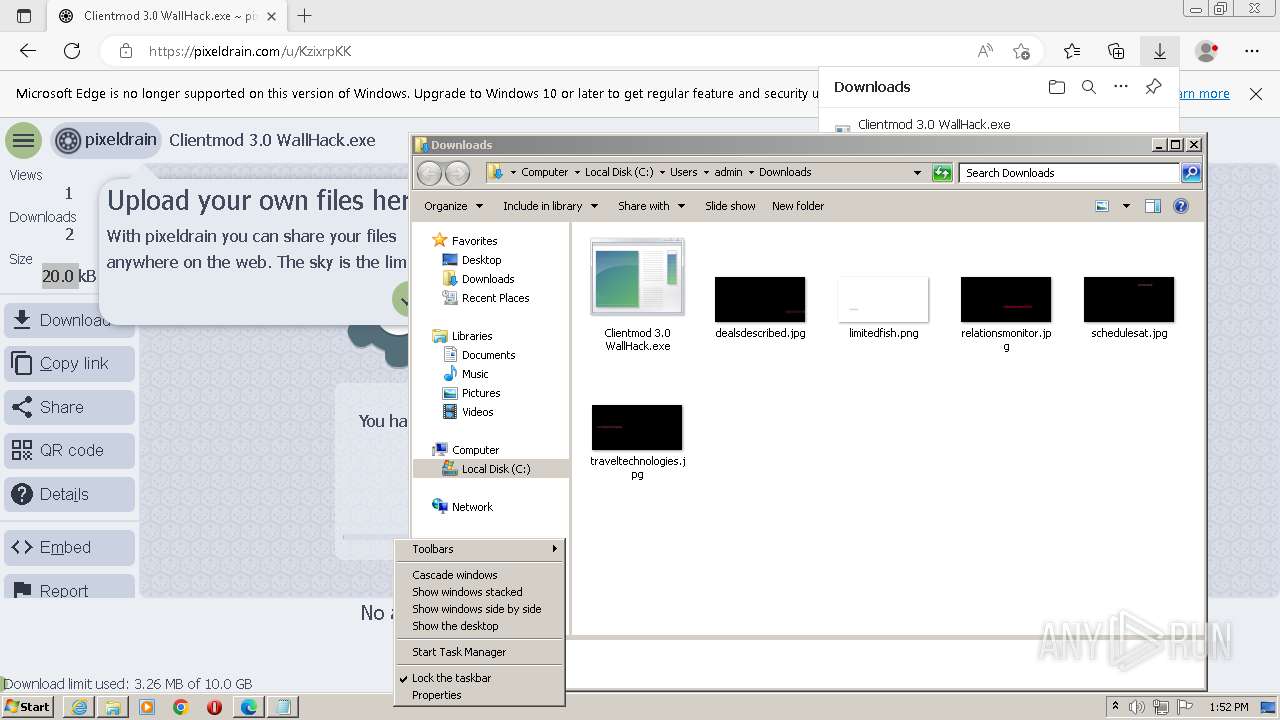1280x720 pixels.
Task: Open the Favorites list icon in Edge toolbar
Action: tap(1072, 51)
